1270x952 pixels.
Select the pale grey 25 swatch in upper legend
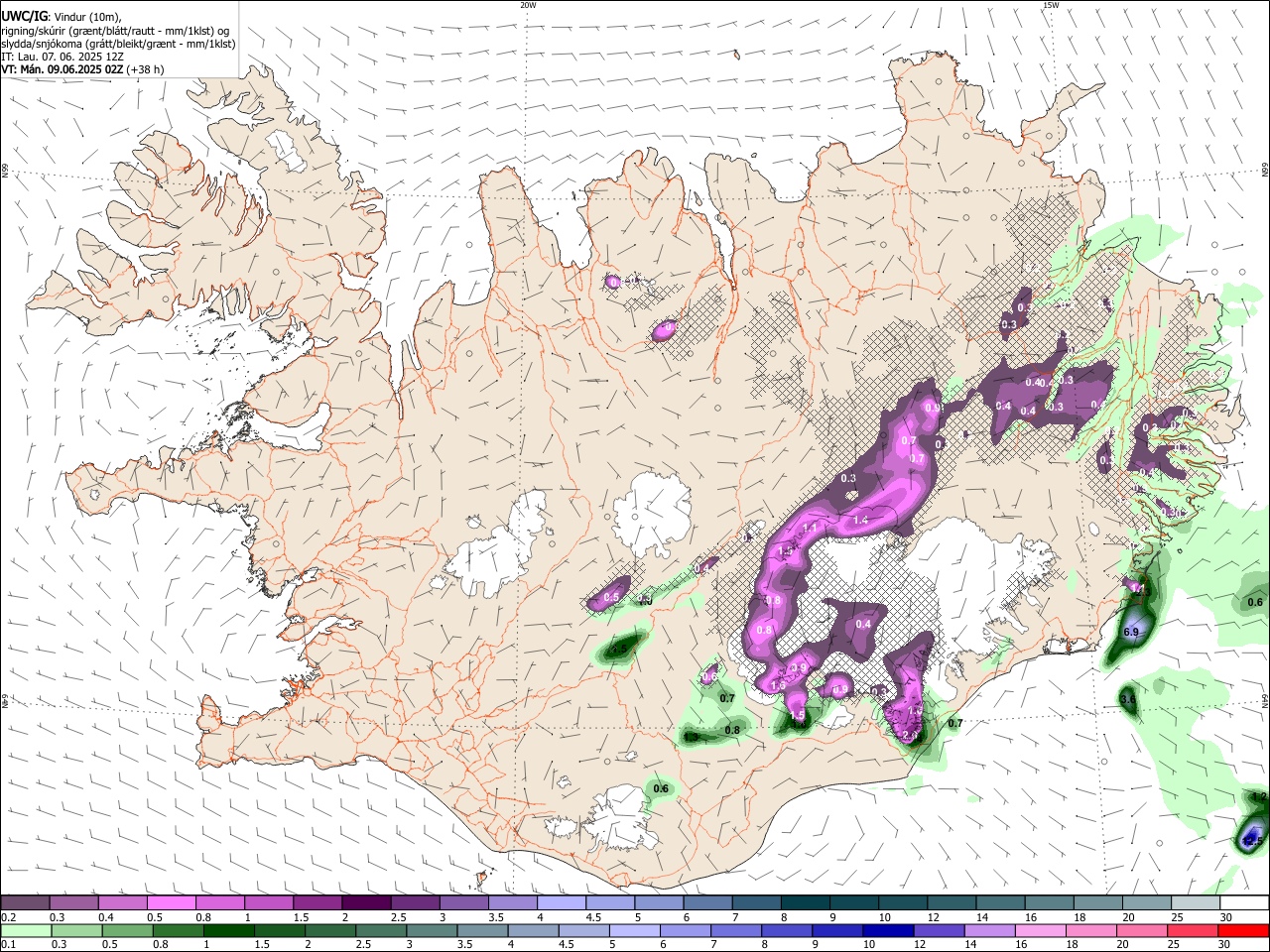pos(1195,902)
